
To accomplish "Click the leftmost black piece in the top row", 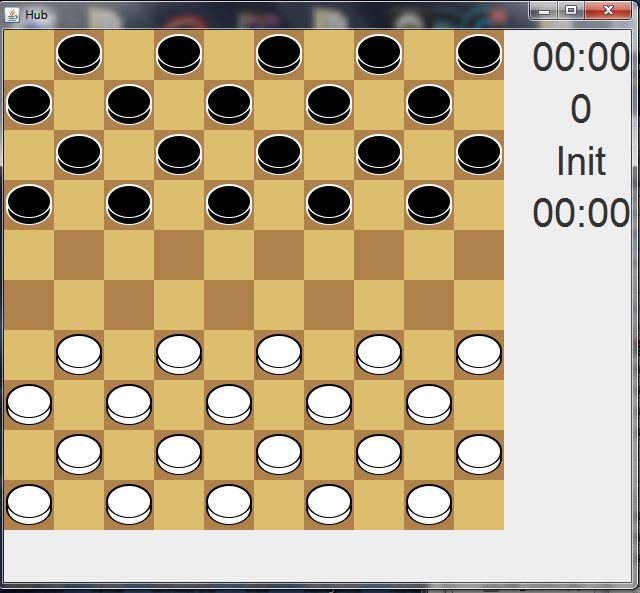I will pyautogui.click(x=79, y=54).
